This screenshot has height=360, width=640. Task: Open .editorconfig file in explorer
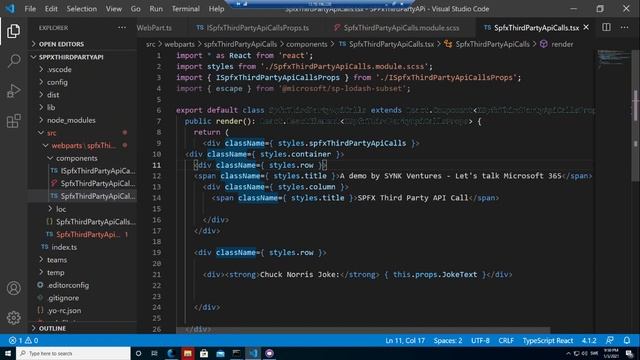click(x=68, y=285)
